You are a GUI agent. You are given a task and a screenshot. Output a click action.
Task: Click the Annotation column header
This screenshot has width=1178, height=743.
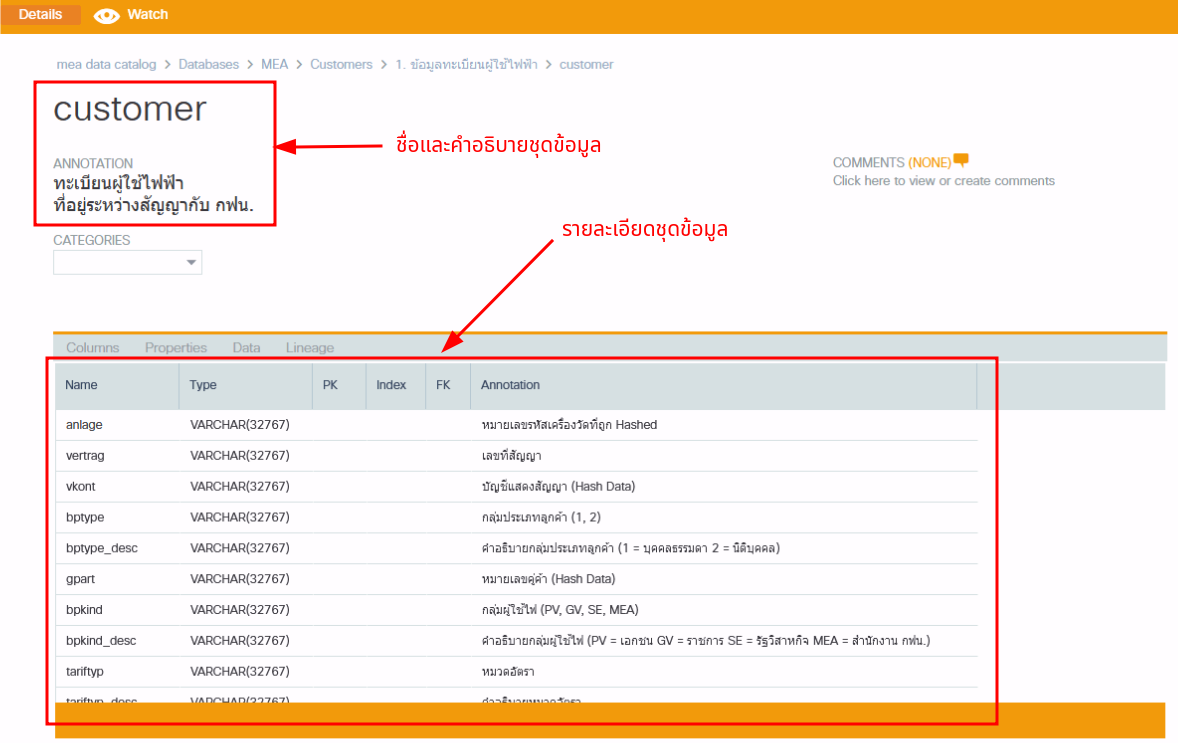pyautogui.click(x=510, y=385)
